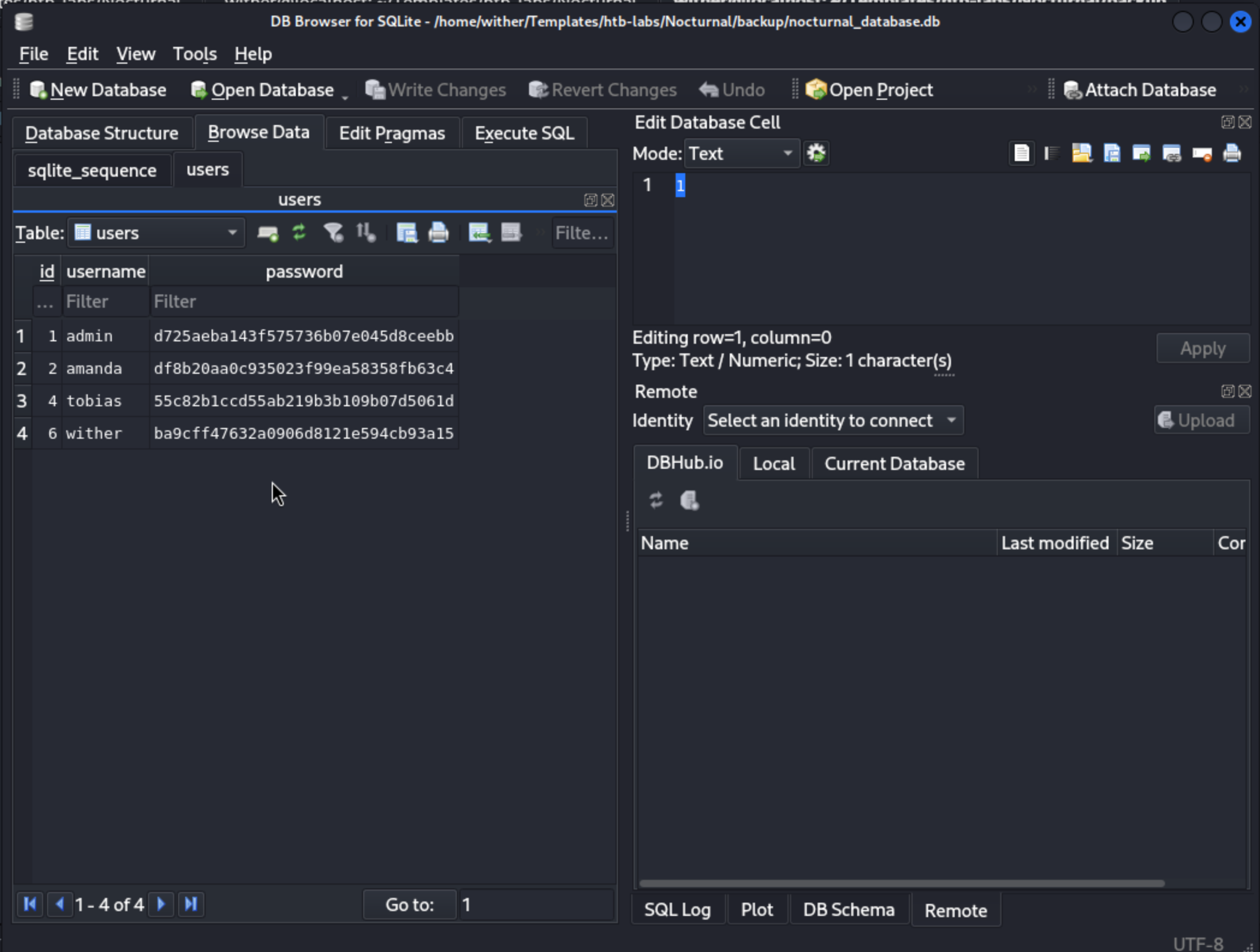Open the Tools menu

(194, 54)
